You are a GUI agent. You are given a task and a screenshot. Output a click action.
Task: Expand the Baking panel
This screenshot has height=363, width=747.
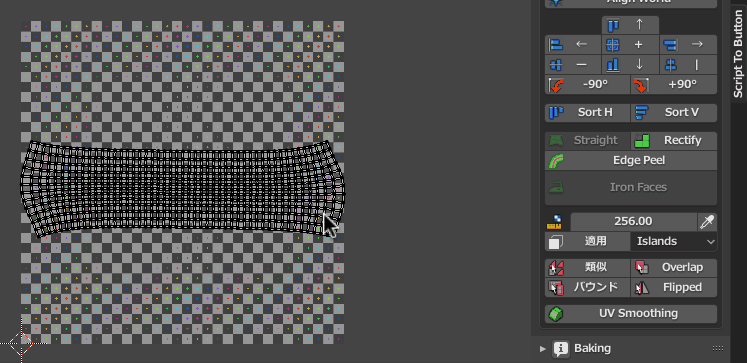(543, 349)
